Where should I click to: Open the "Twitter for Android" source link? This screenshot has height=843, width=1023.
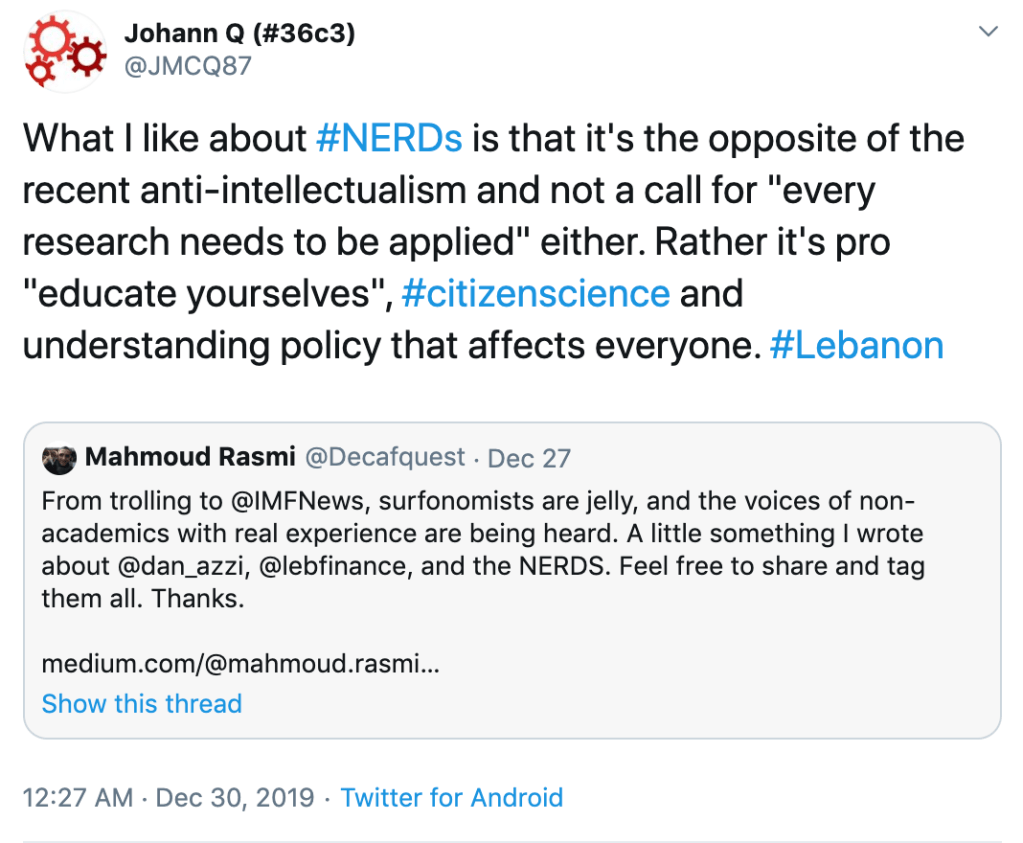pos(451,797)
